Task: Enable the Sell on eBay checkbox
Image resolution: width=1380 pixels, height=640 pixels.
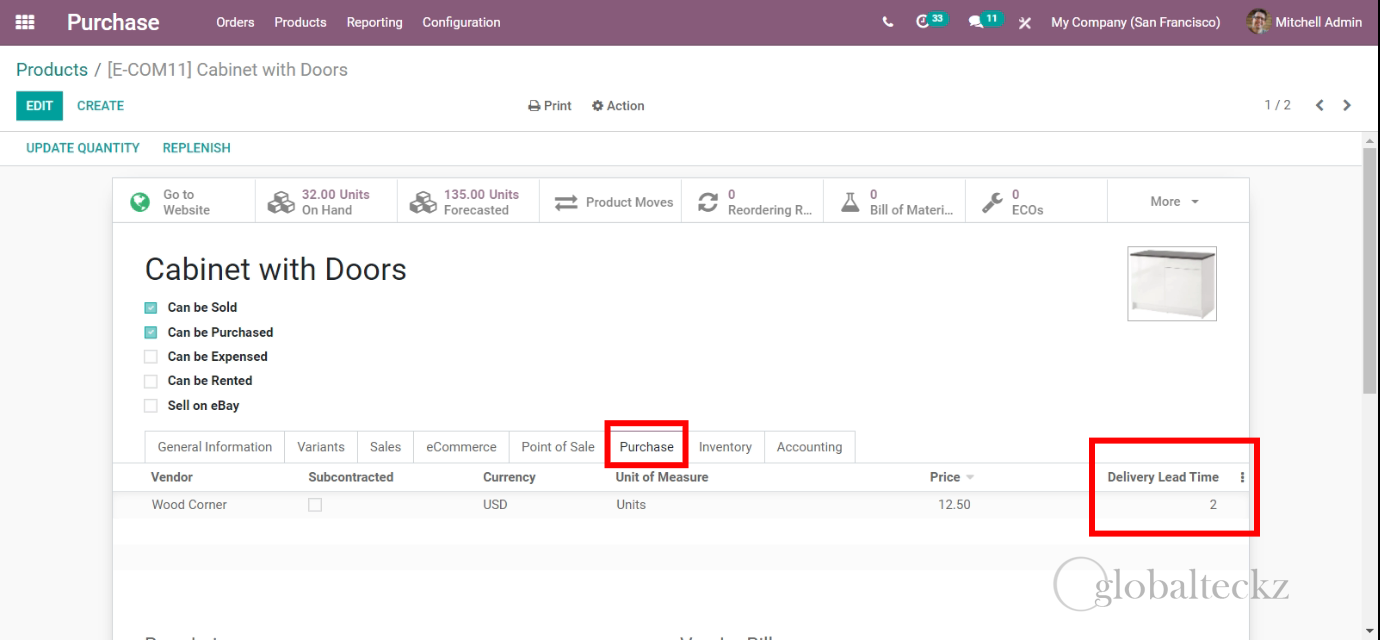Action: click(151, 406)
